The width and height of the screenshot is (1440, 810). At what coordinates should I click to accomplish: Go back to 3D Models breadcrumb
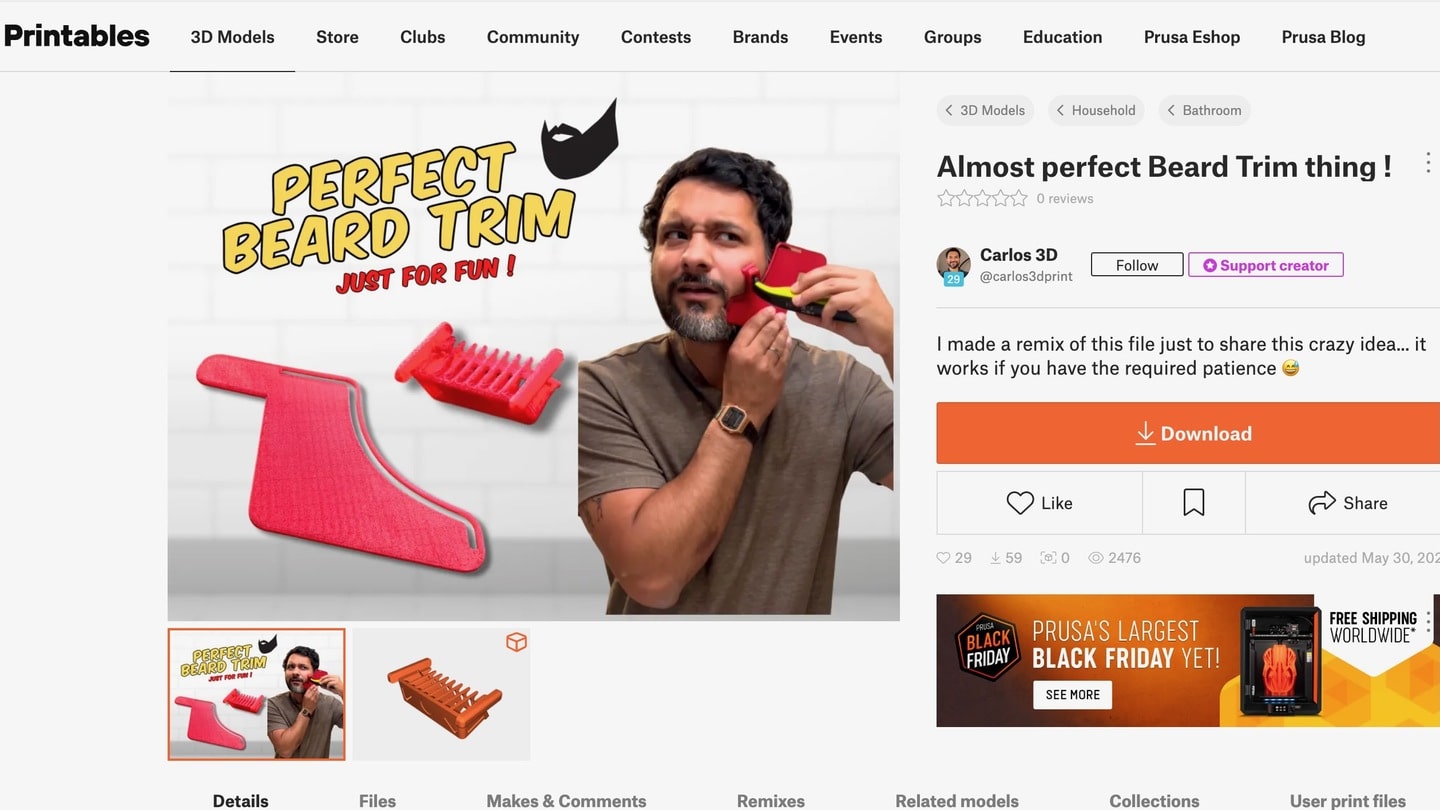pyautogui.click(x=984, y=110)
